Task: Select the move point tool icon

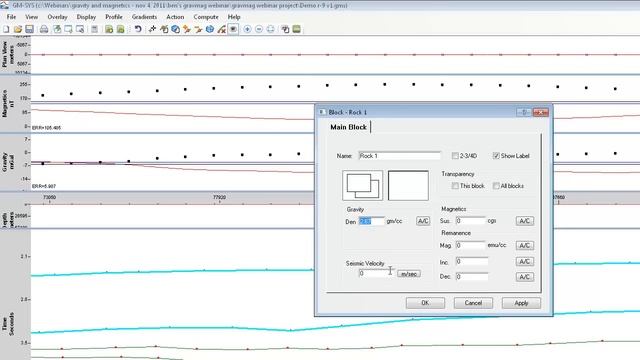Action: pyautogui.click(x=152, y=29)
